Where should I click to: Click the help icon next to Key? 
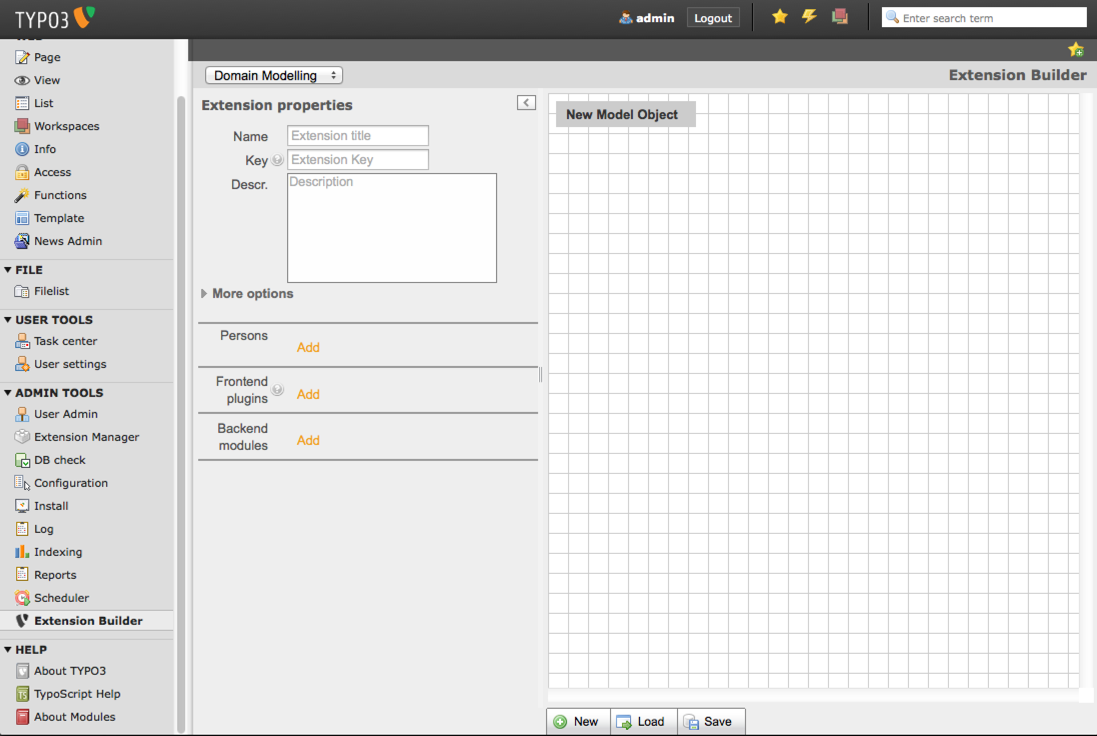(278, 160)
